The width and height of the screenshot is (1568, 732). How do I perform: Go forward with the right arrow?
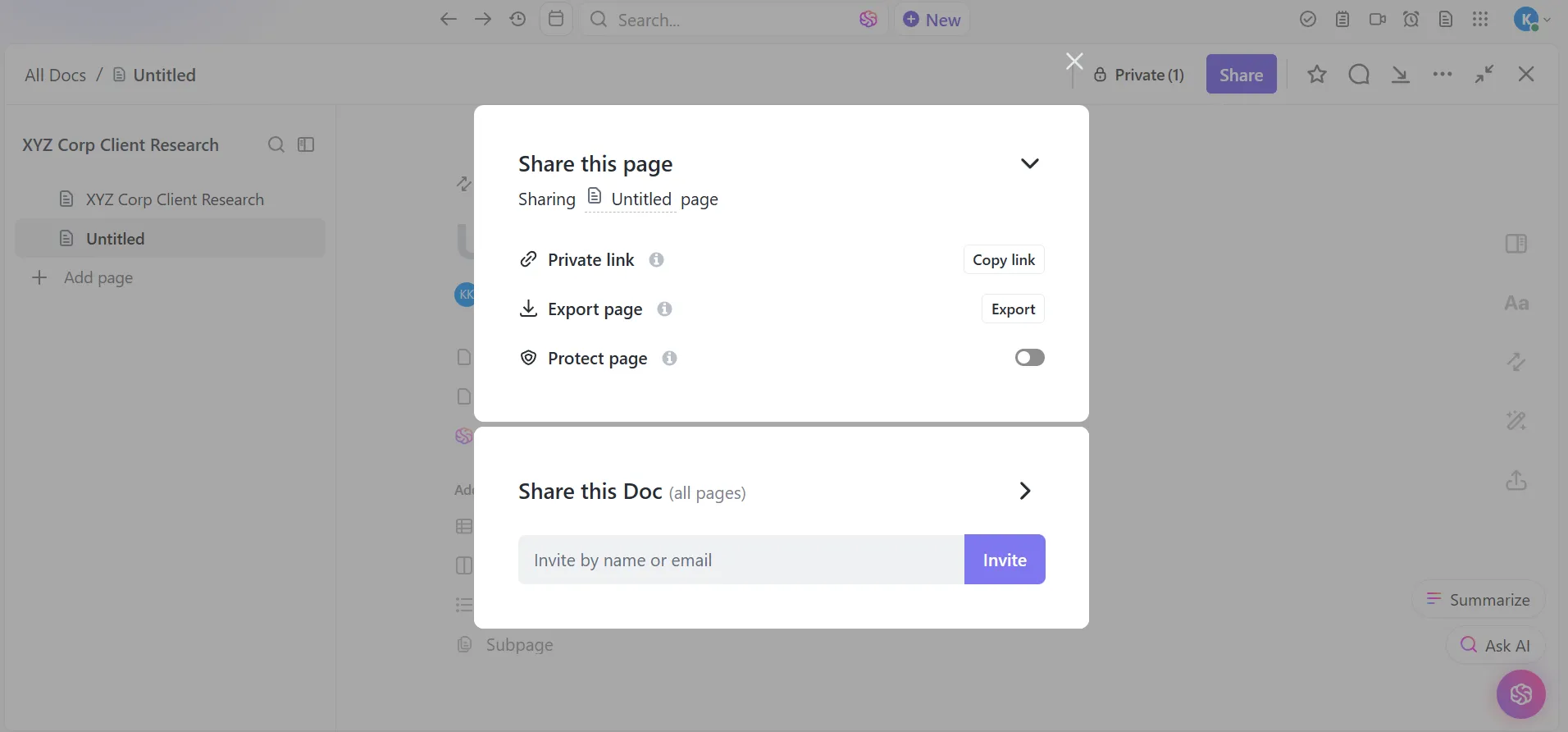coord(483,20)
